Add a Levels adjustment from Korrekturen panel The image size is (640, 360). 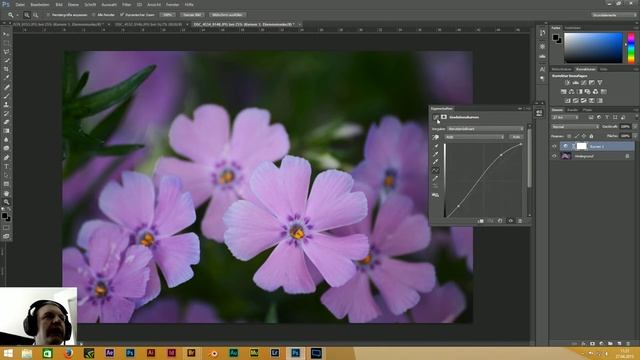coord(576,83)
